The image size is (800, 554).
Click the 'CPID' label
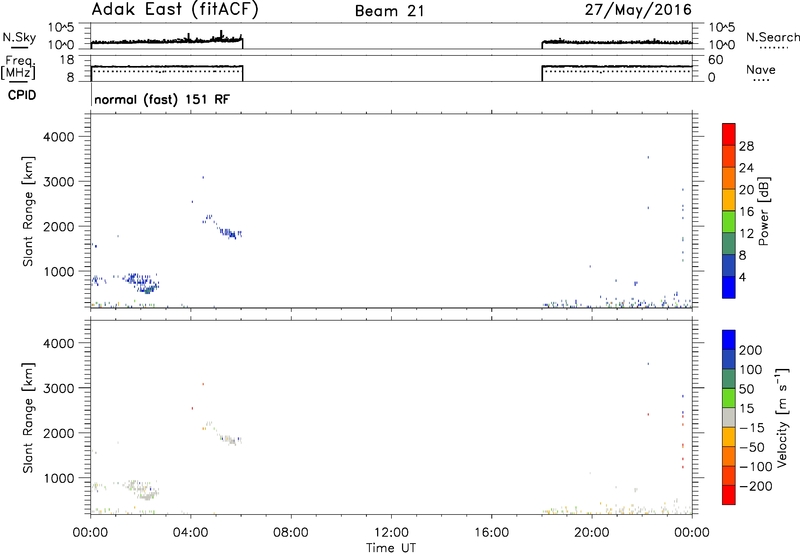pos(22,95)
